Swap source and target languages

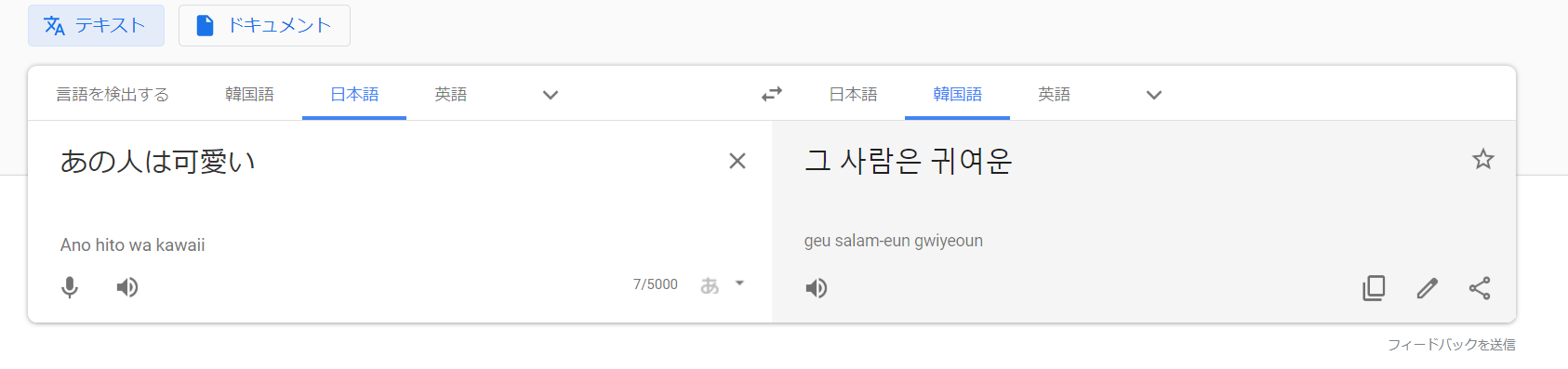(x=772, y=94)
